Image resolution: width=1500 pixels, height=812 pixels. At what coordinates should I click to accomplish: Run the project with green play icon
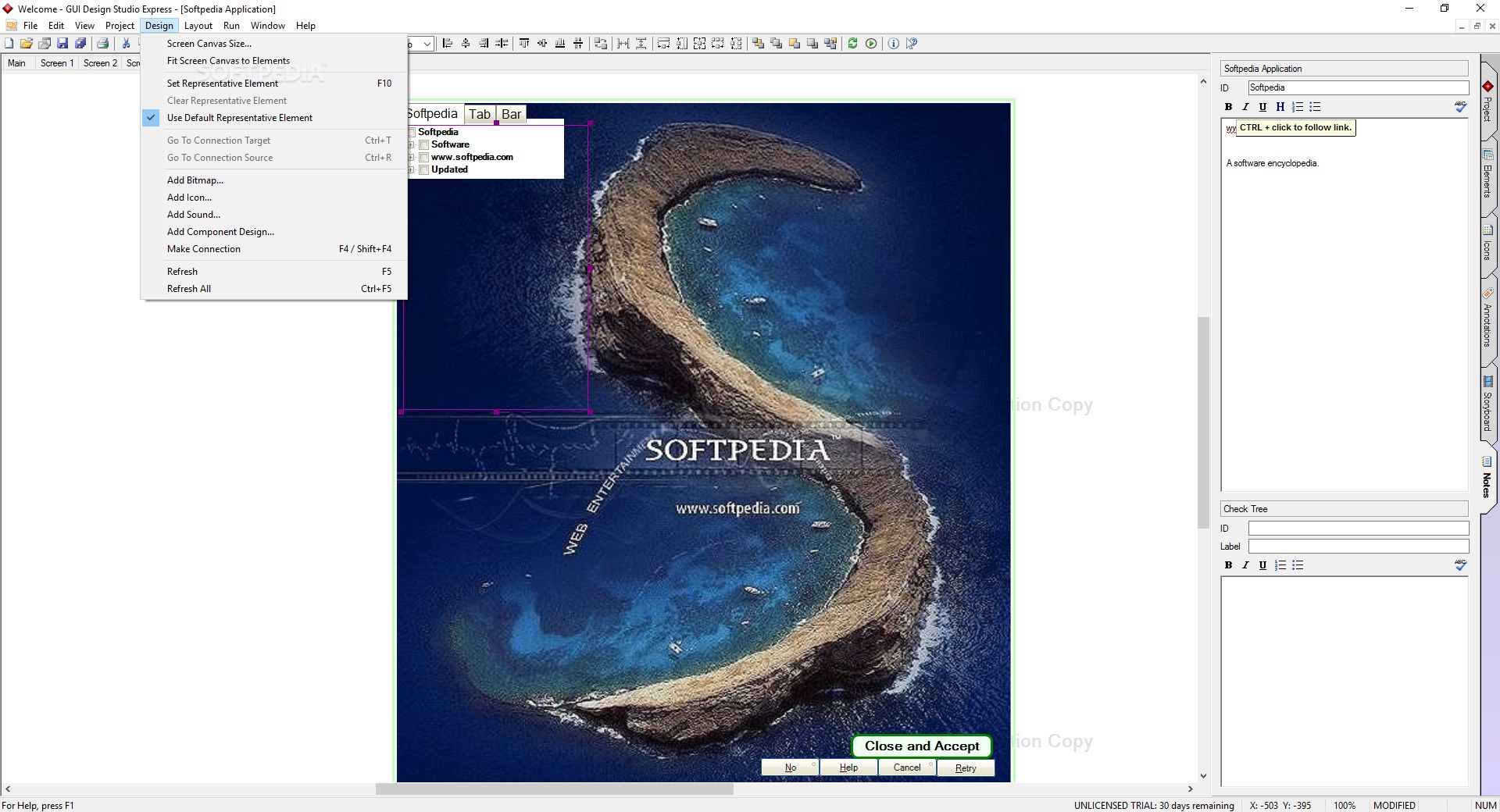[871, 44]
